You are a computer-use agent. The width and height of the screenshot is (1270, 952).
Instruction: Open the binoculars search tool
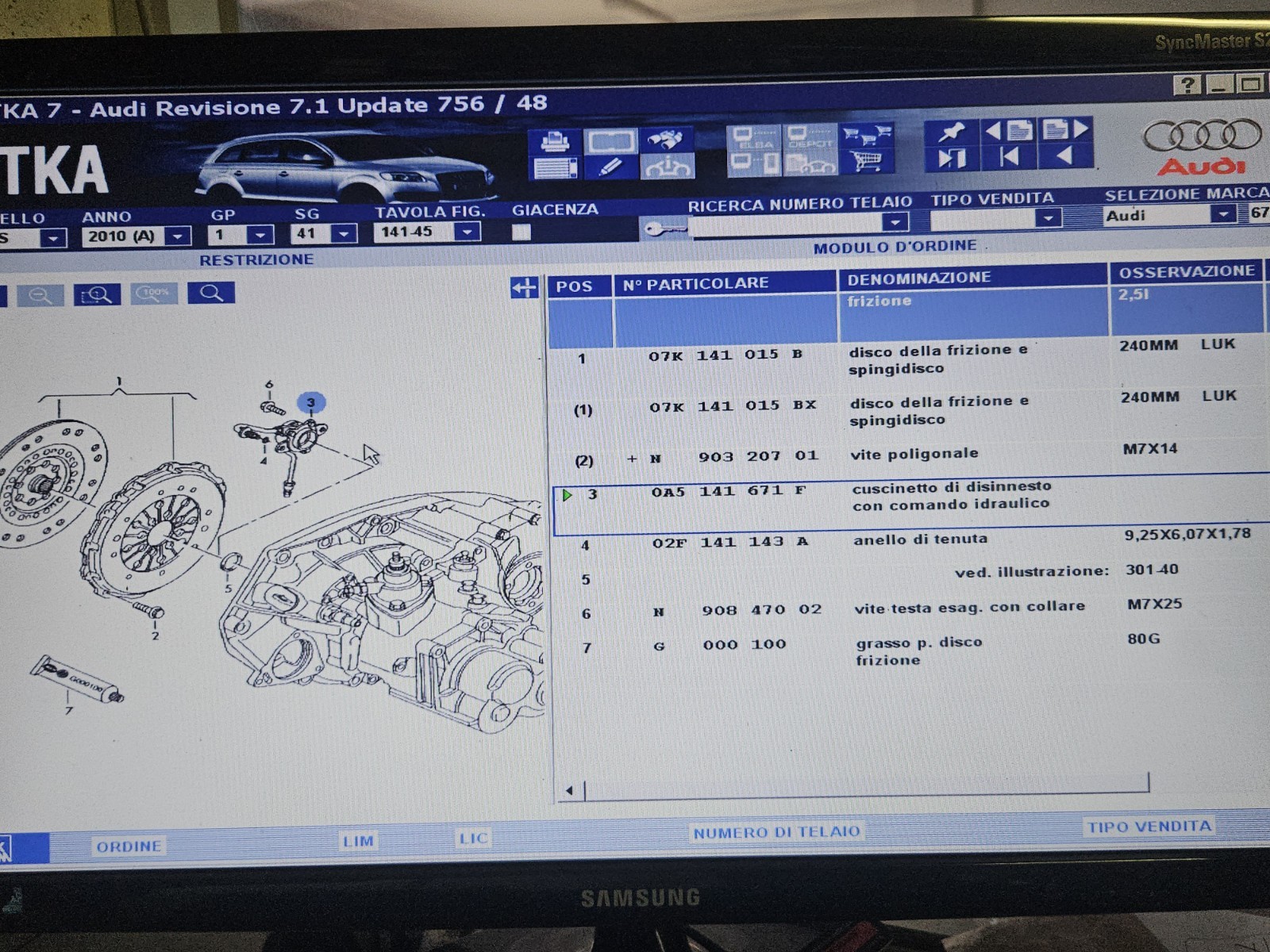tap(667, 140)
